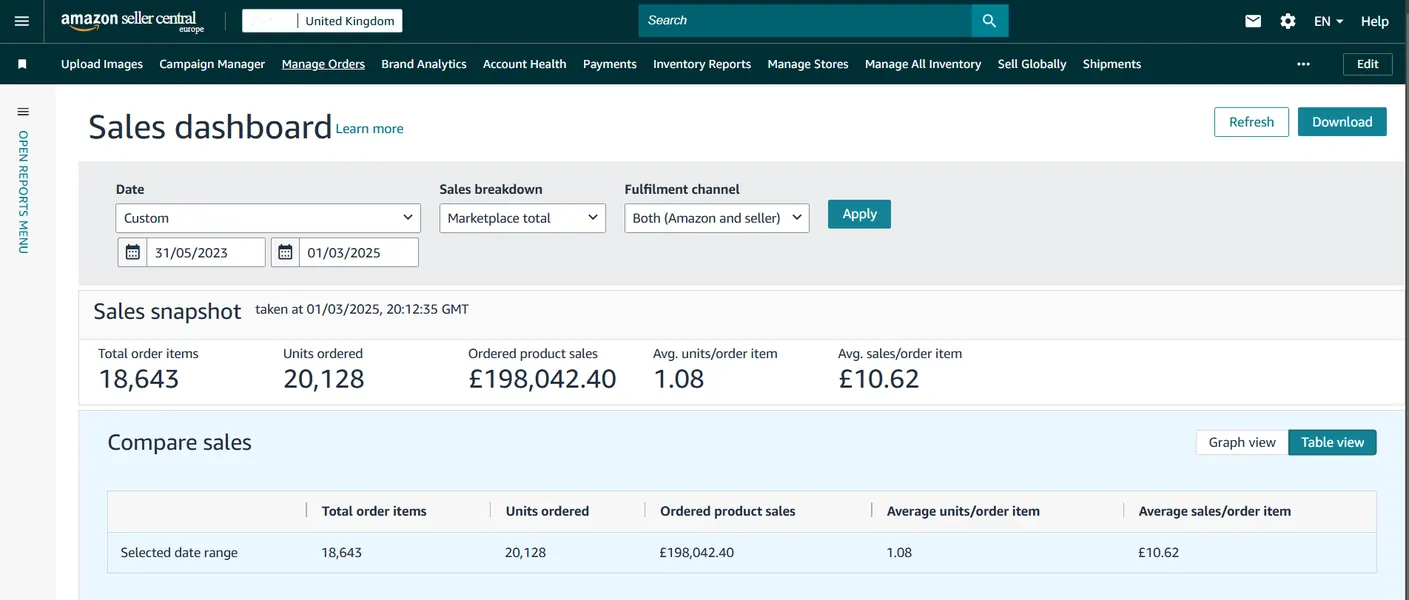
Task: Open the settings gear icon
Action: point(1288,21)
